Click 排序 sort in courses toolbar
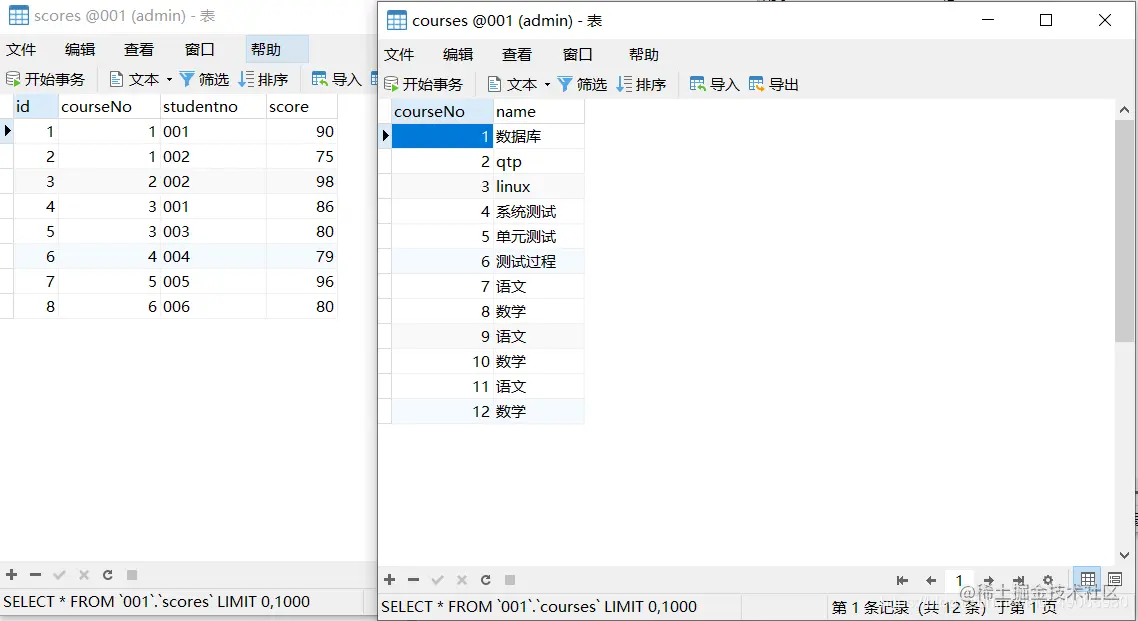Image resolution: width=1138 pixels, height=621 pixels. point(641,84)
